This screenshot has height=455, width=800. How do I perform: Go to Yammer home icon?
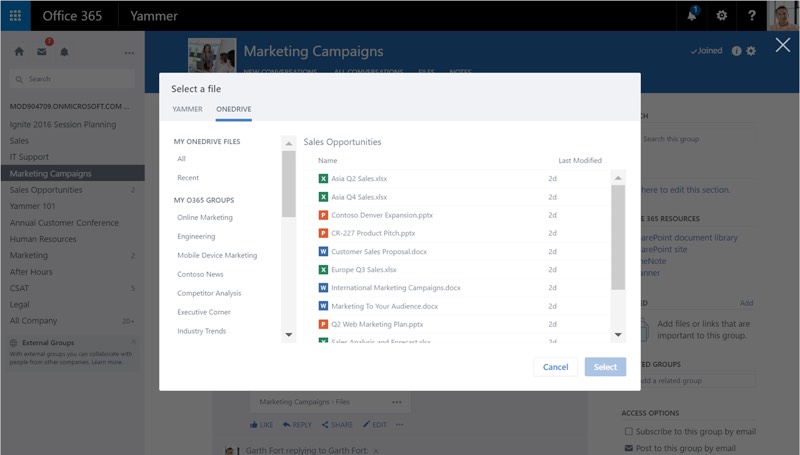(x=18, y=52)
